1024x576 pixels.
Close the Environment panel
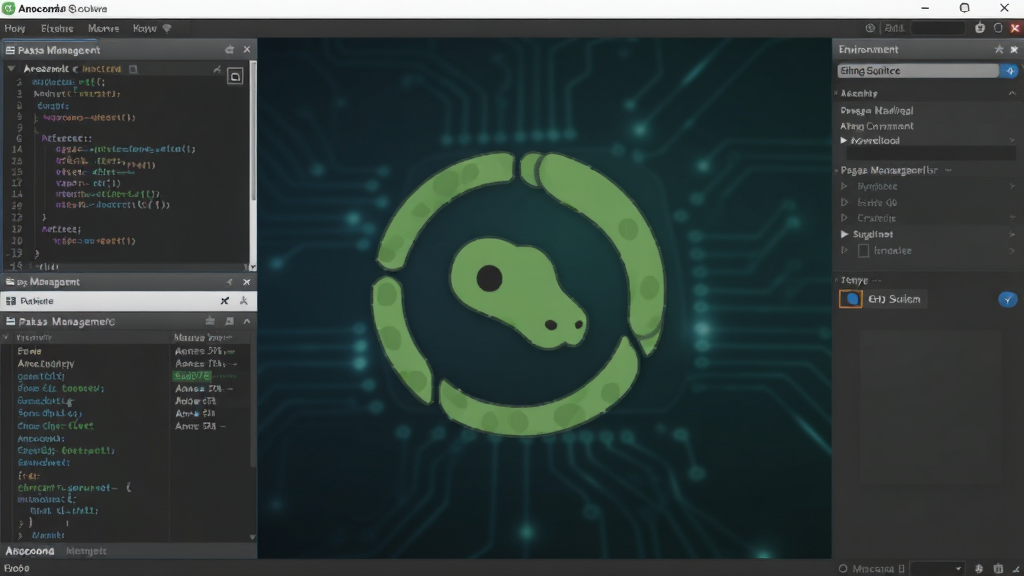pos(1014,50)
